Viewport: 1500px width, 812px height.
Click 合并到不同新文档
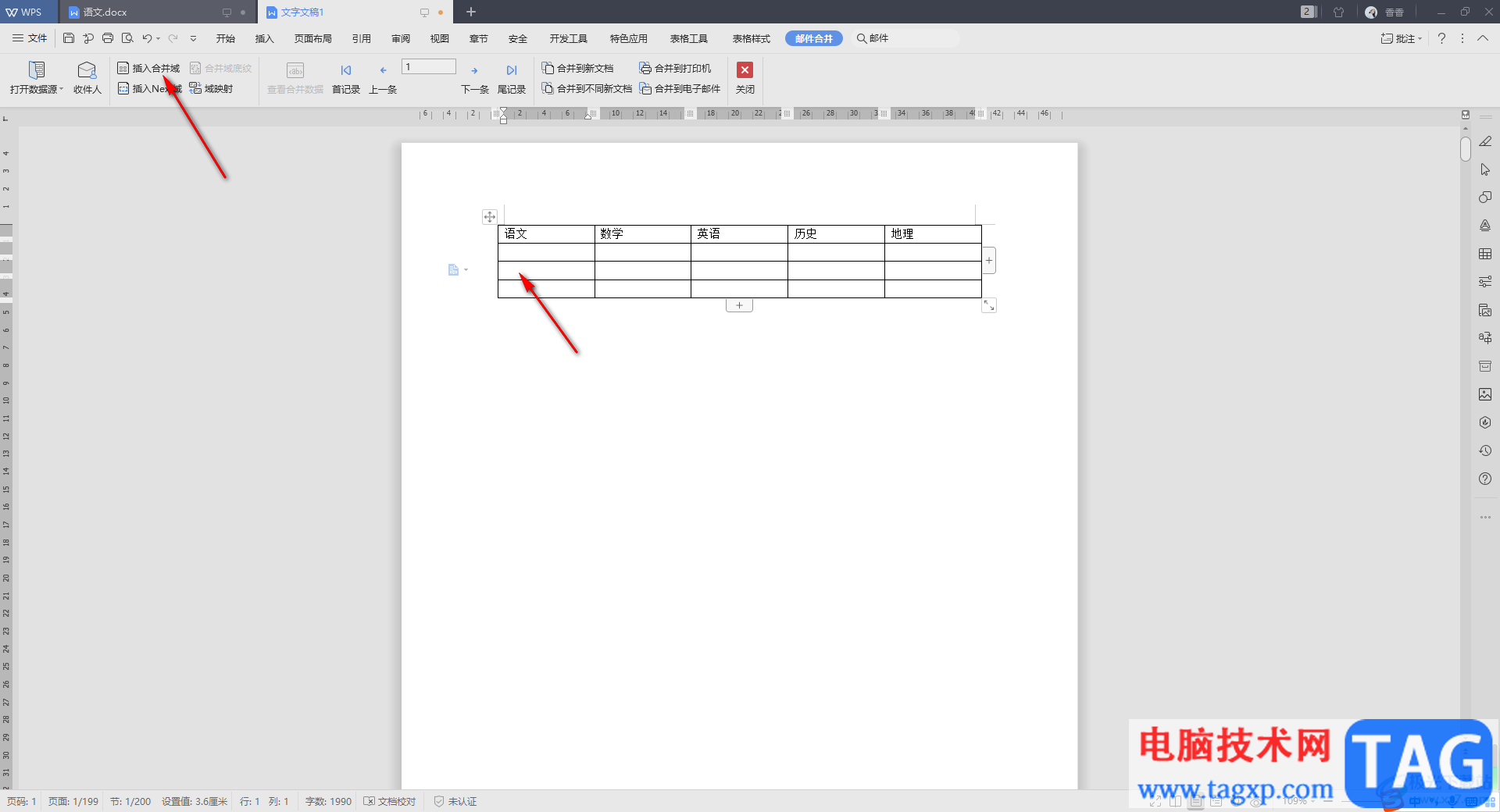tap(587, 88)
